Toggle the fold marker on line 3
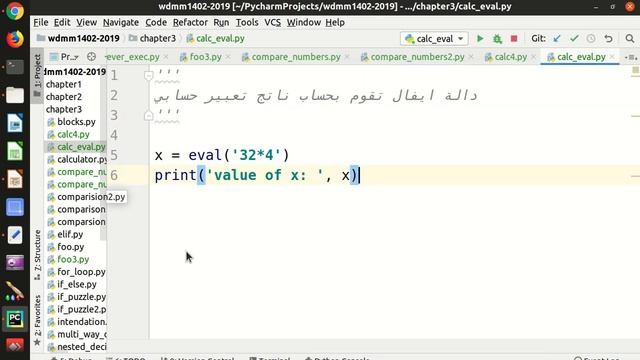 [x=149, y=116]
